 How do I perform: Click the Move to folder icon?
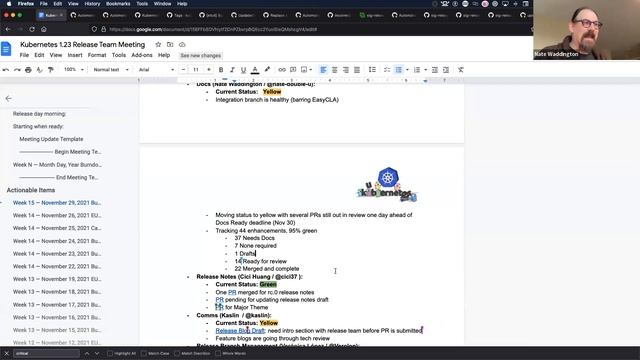tap(170, 44)
